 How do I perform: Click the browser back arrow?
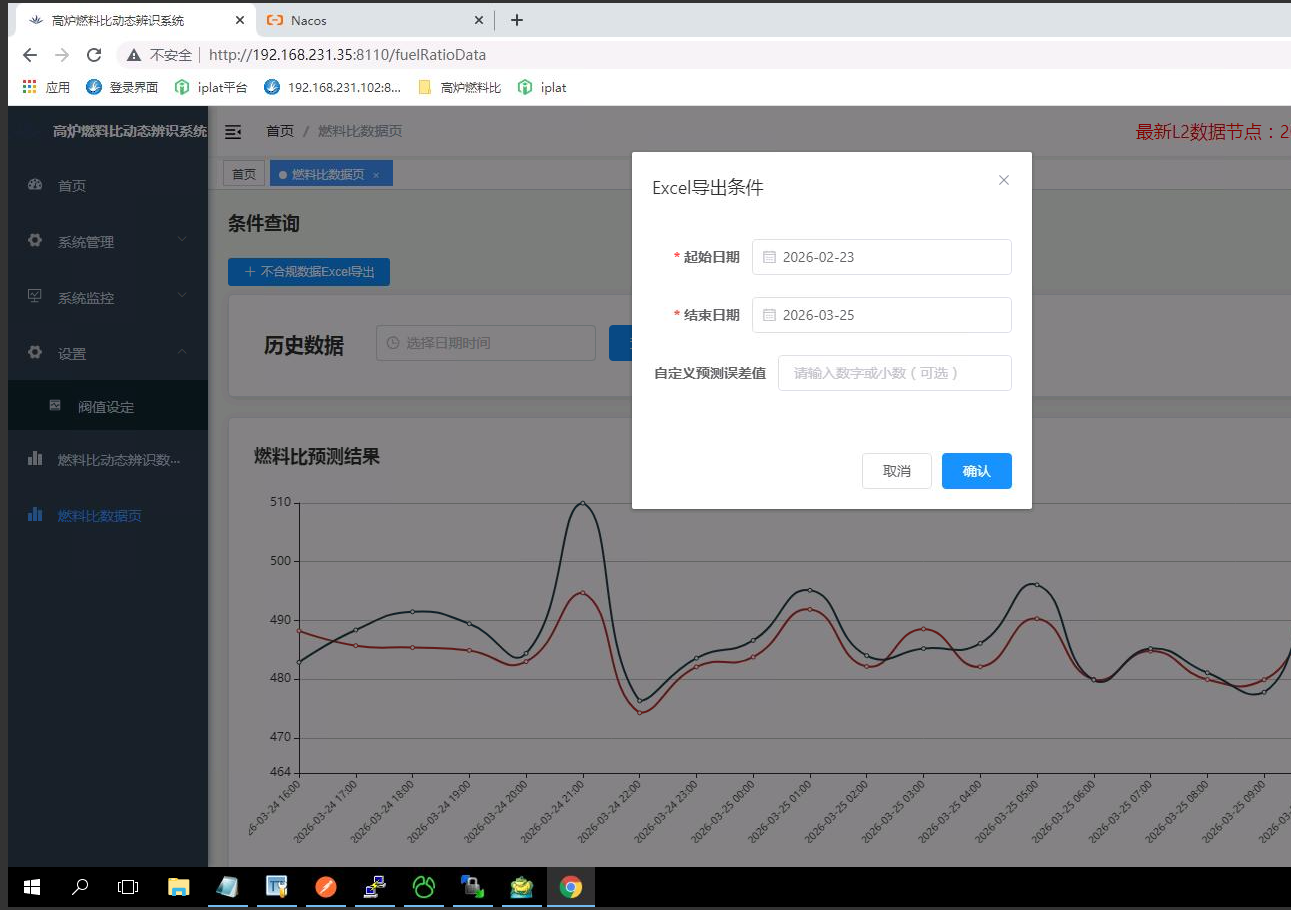[30, 55]
